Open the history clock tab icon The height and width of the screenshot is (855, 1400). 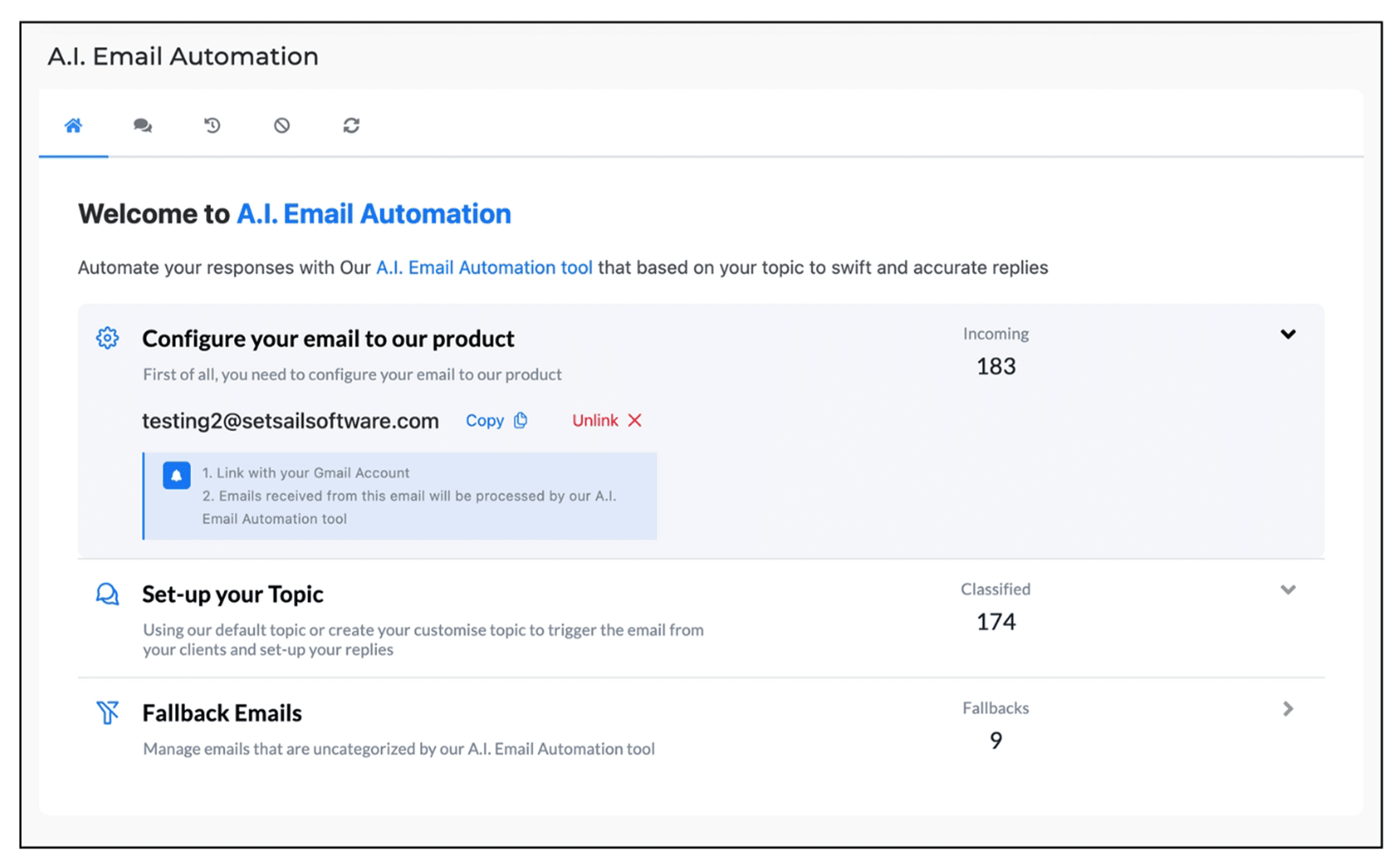click(x=212, y=125)
